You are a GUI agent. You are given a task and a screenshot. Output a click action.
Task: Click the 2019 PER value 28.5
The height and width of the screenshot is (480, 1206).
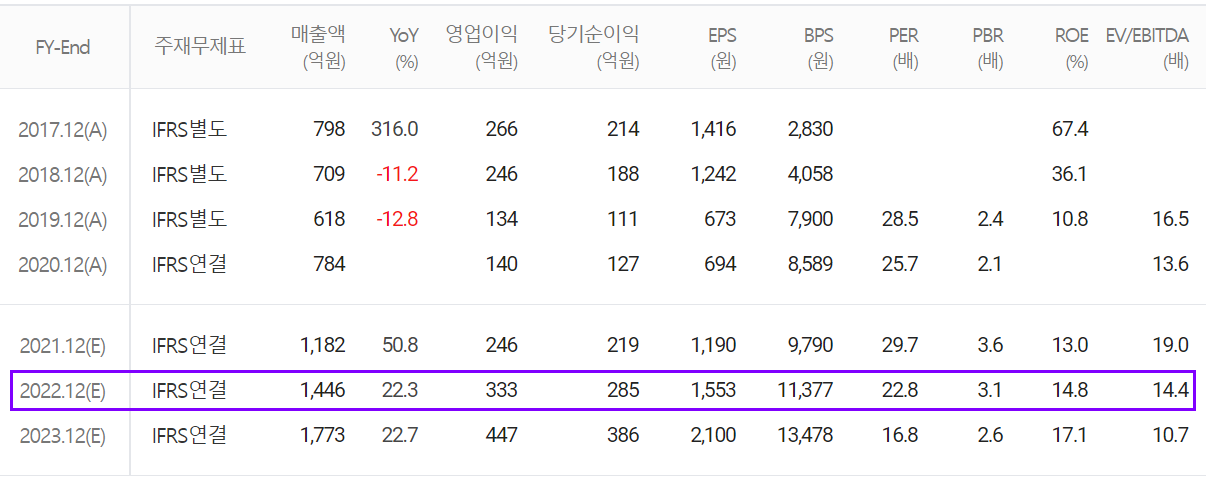coord(900,219)
